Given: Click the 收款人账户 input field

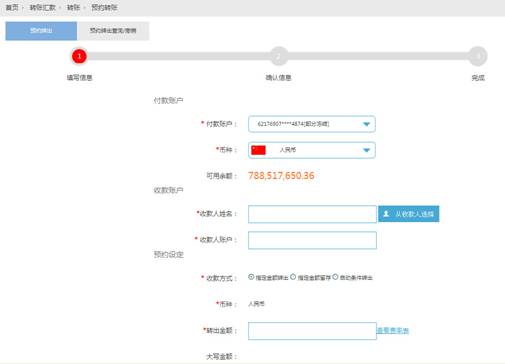Looking at the screenshot, I should tap(312, 240).
